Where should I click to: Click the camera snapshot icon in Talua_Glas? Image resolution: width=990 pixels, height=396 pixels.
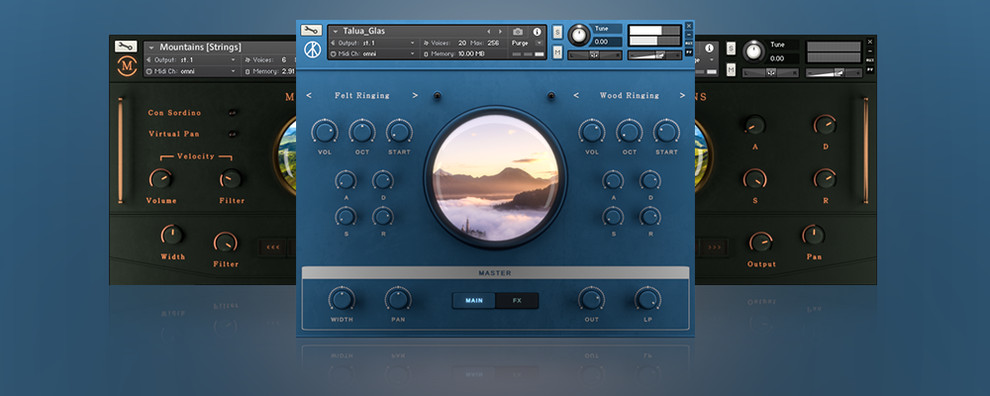coord(518,32)
